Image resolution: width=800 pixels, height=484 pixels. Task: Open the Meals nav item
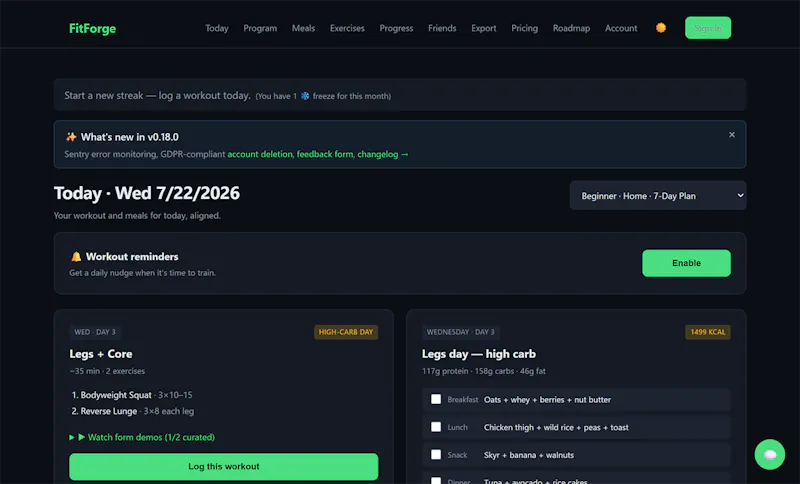coord(303,28)
